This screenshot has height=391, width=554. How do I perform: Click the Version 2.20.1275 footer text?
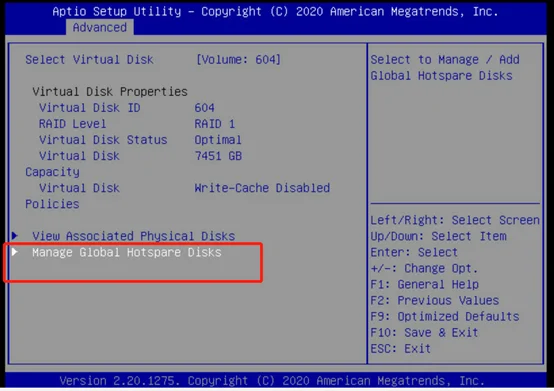(x=272, y=381)
